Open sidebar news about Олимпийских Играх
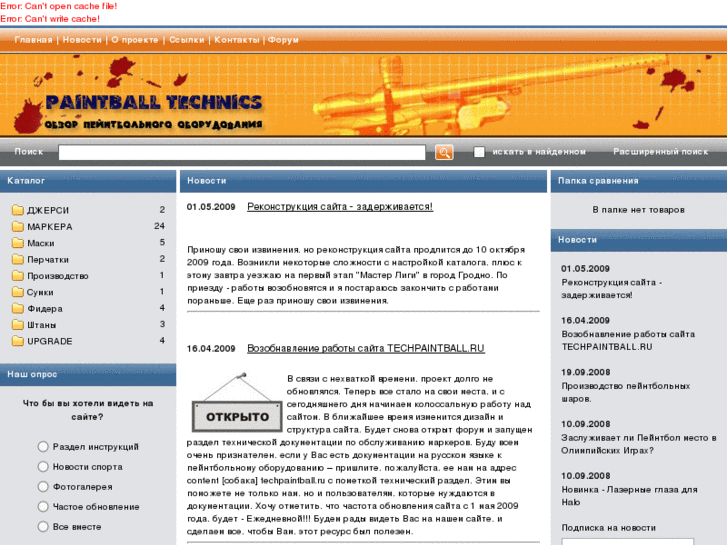Screen dimensions: 727x545 click(x=638, y=444)
